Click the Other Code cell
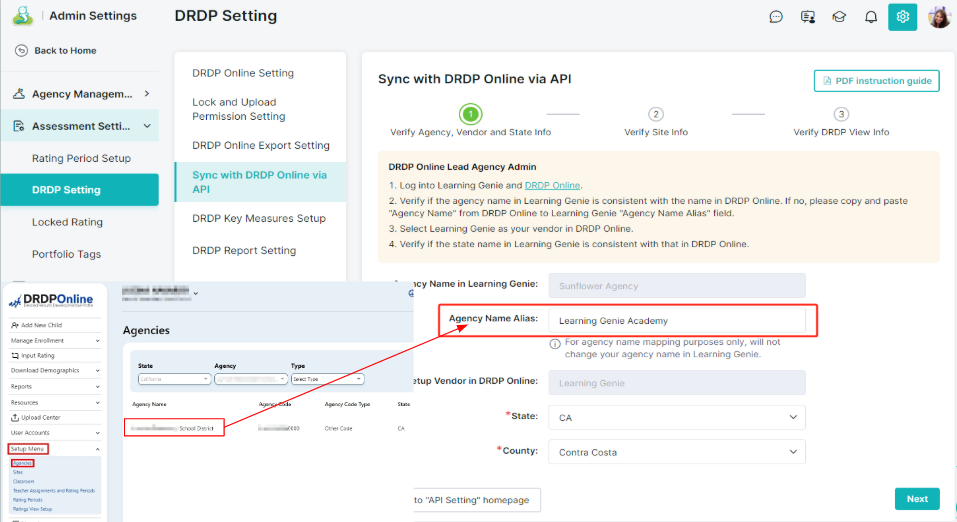Image resolution: width=957 pixels, height=522 pixels. tap(338, 429)
